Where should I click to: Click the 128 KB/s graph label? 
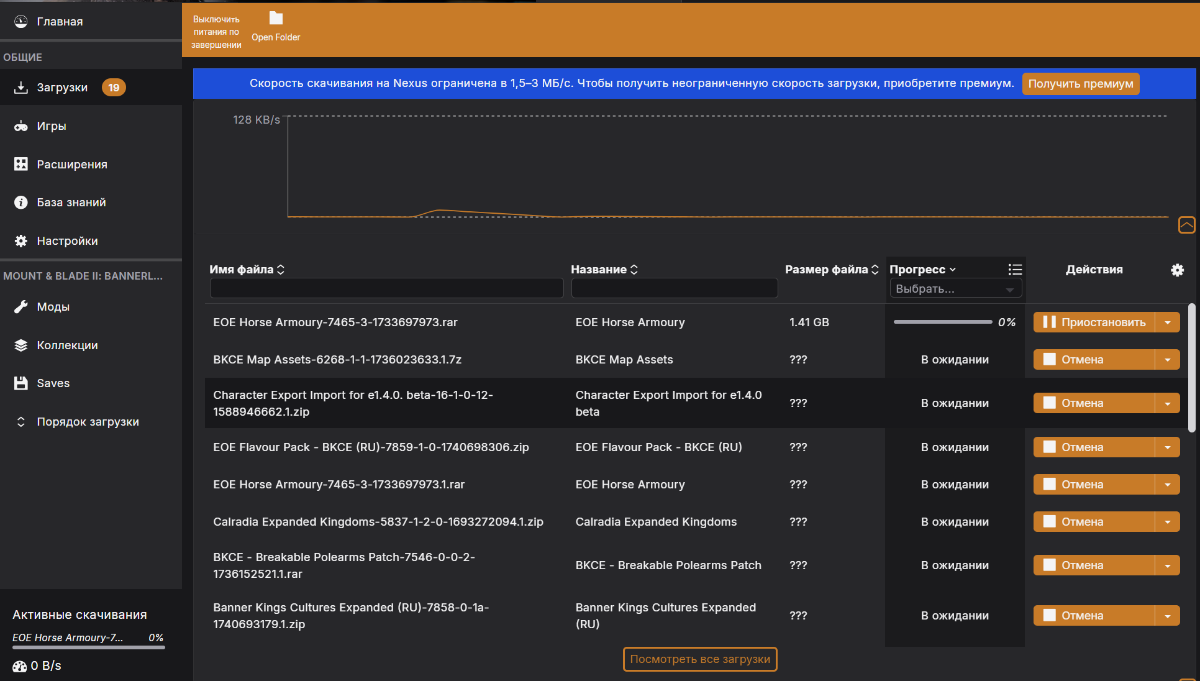pos(257,119)
